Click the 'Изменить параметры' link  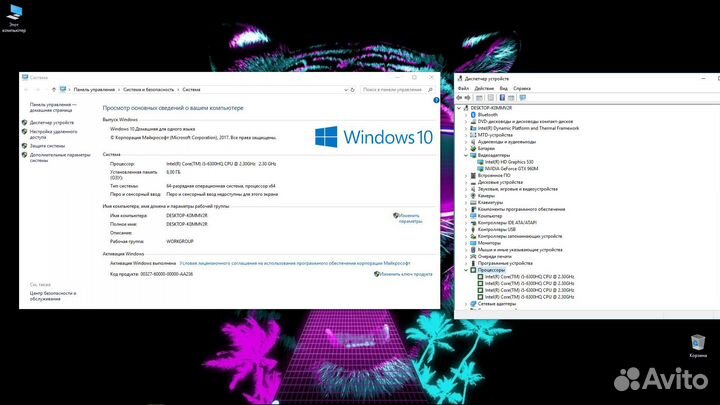click(x=410, y=217)
